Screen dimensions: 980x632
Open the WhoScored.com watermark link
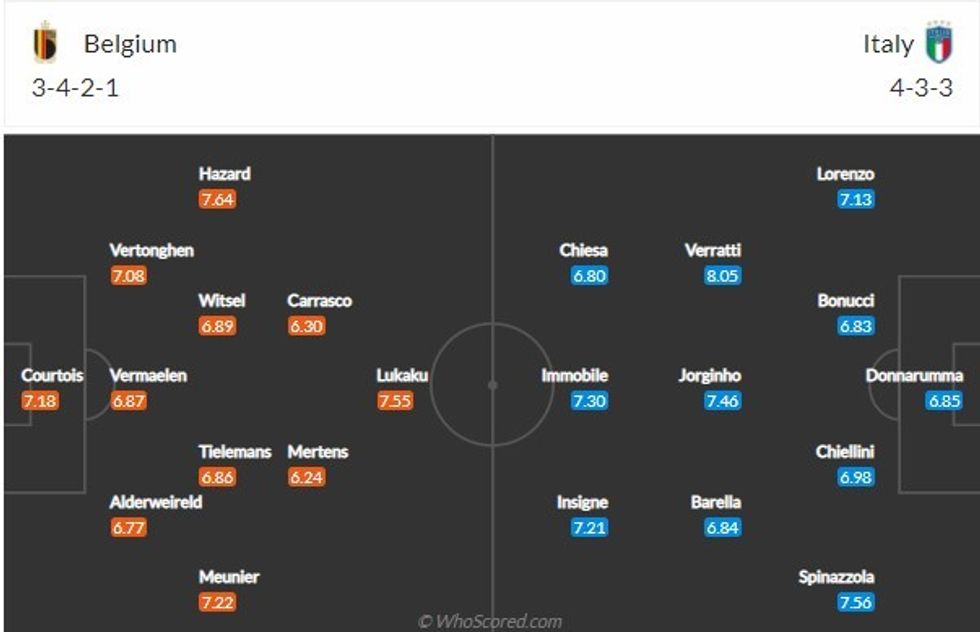point(489,622)
